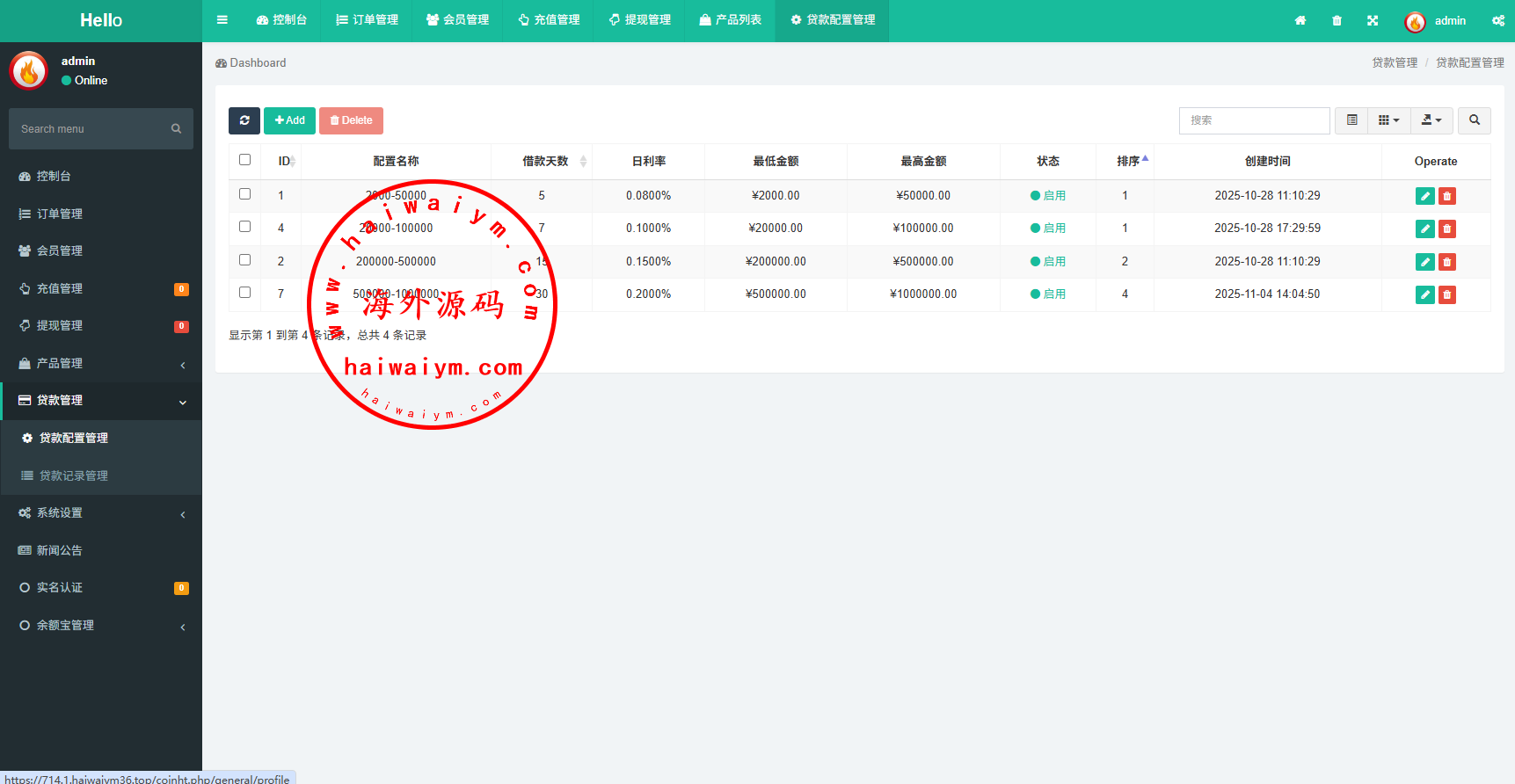Click the green Add button

click(x=289, y=120)
